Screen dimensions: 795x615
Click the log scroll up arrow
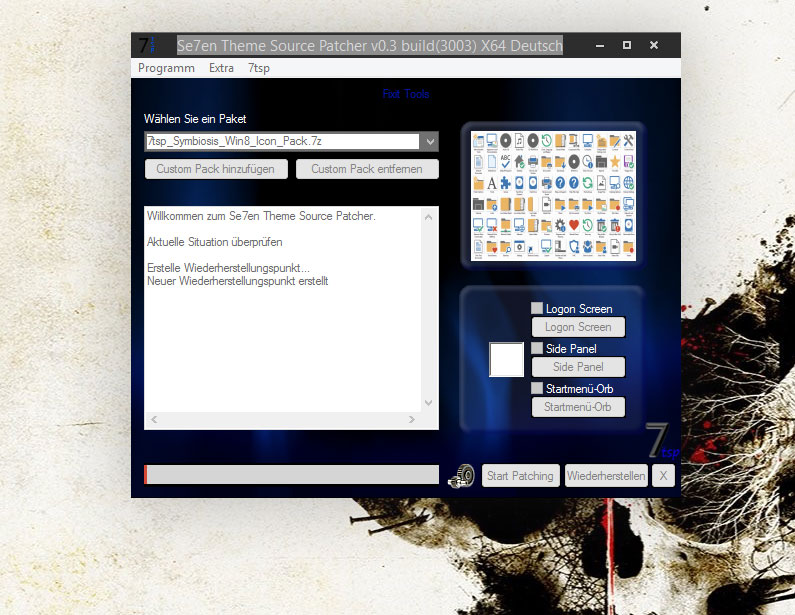(428, 217)
